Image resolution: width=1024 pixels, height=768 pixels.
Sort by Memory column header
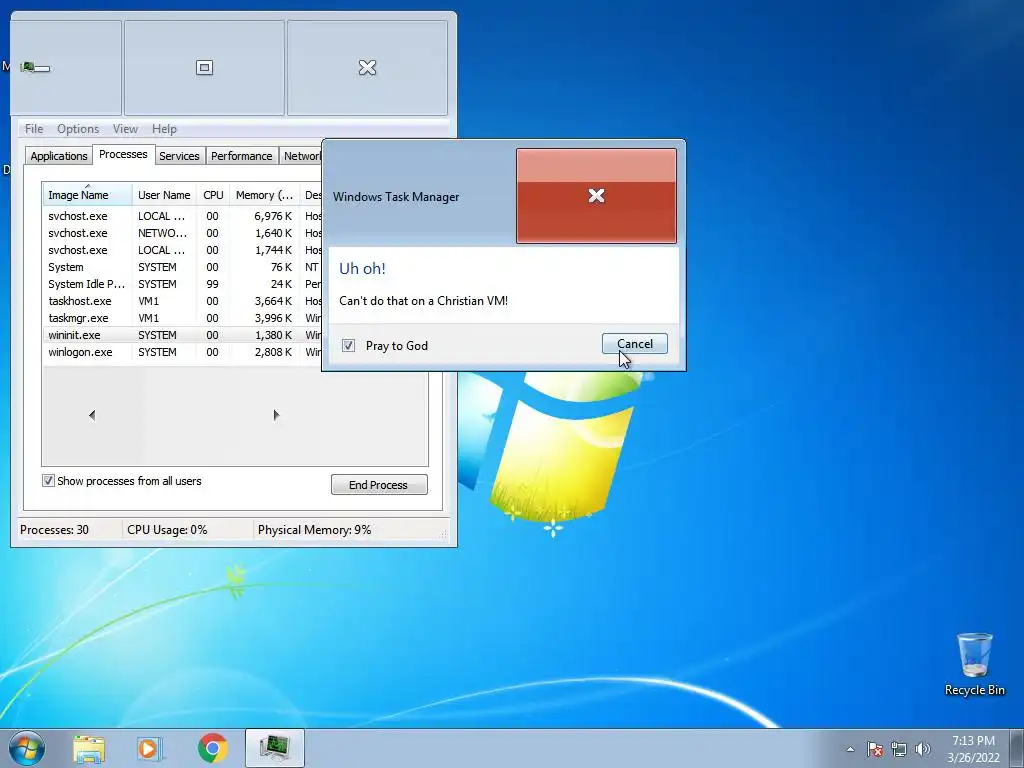click(x=264, y=195)
